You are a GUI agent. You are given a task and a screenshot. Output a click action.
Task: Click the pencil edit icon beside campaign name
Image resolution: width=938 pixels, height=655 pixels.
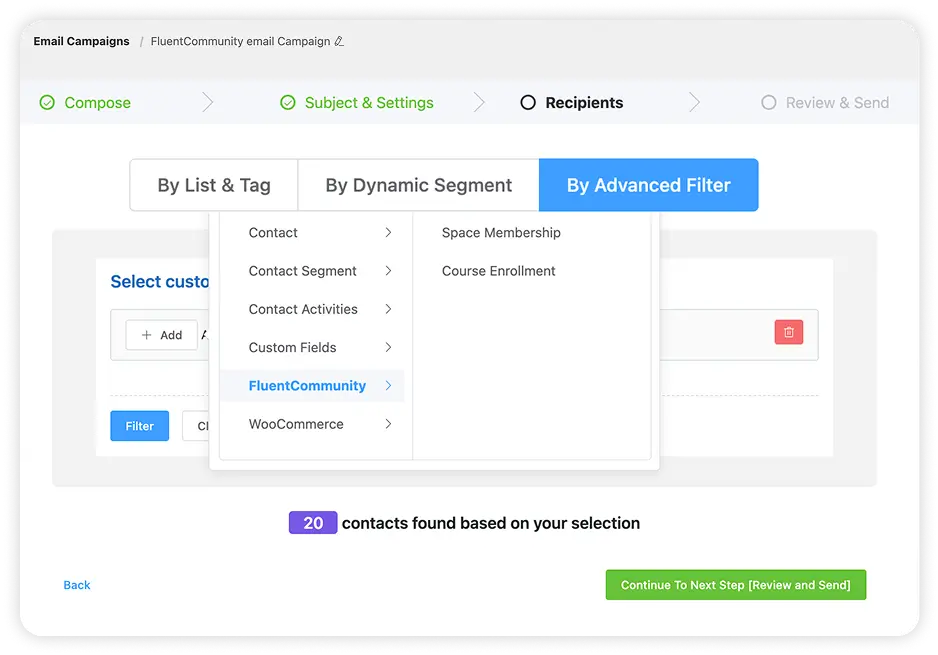pos(339,41)
